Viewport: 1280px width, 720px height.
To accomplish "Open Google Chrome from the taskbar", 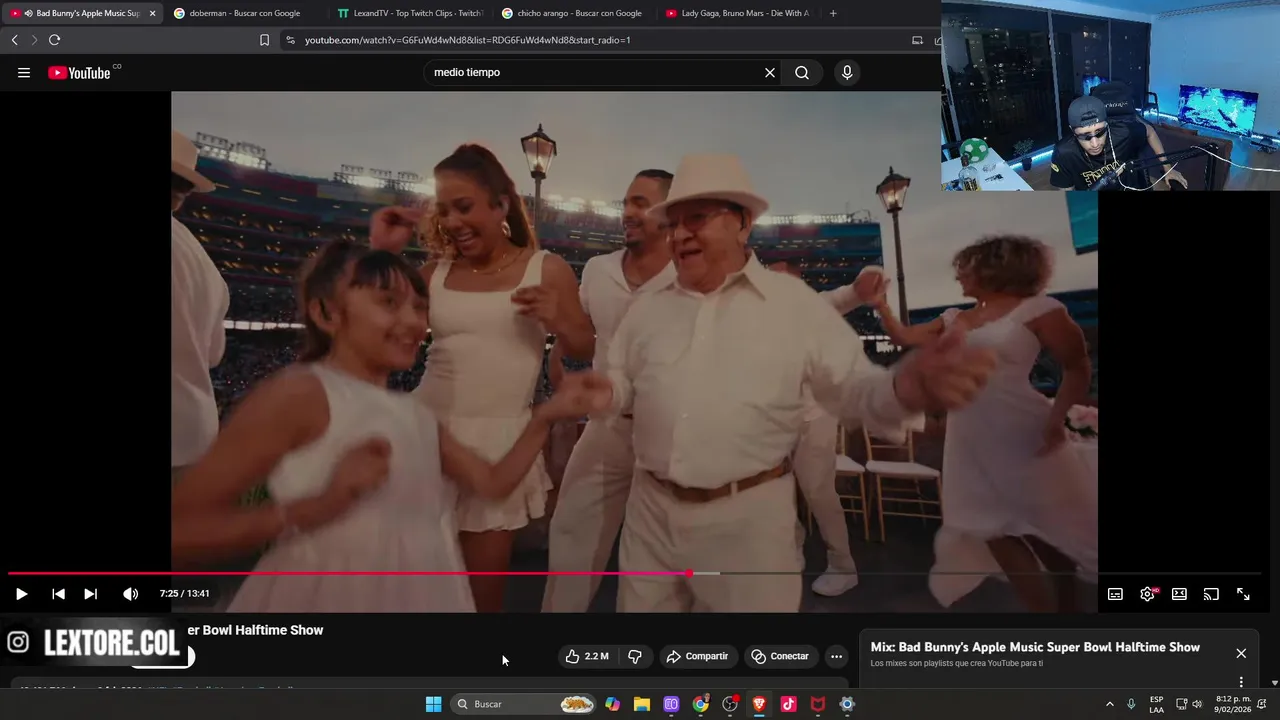I will coord(700,704).
